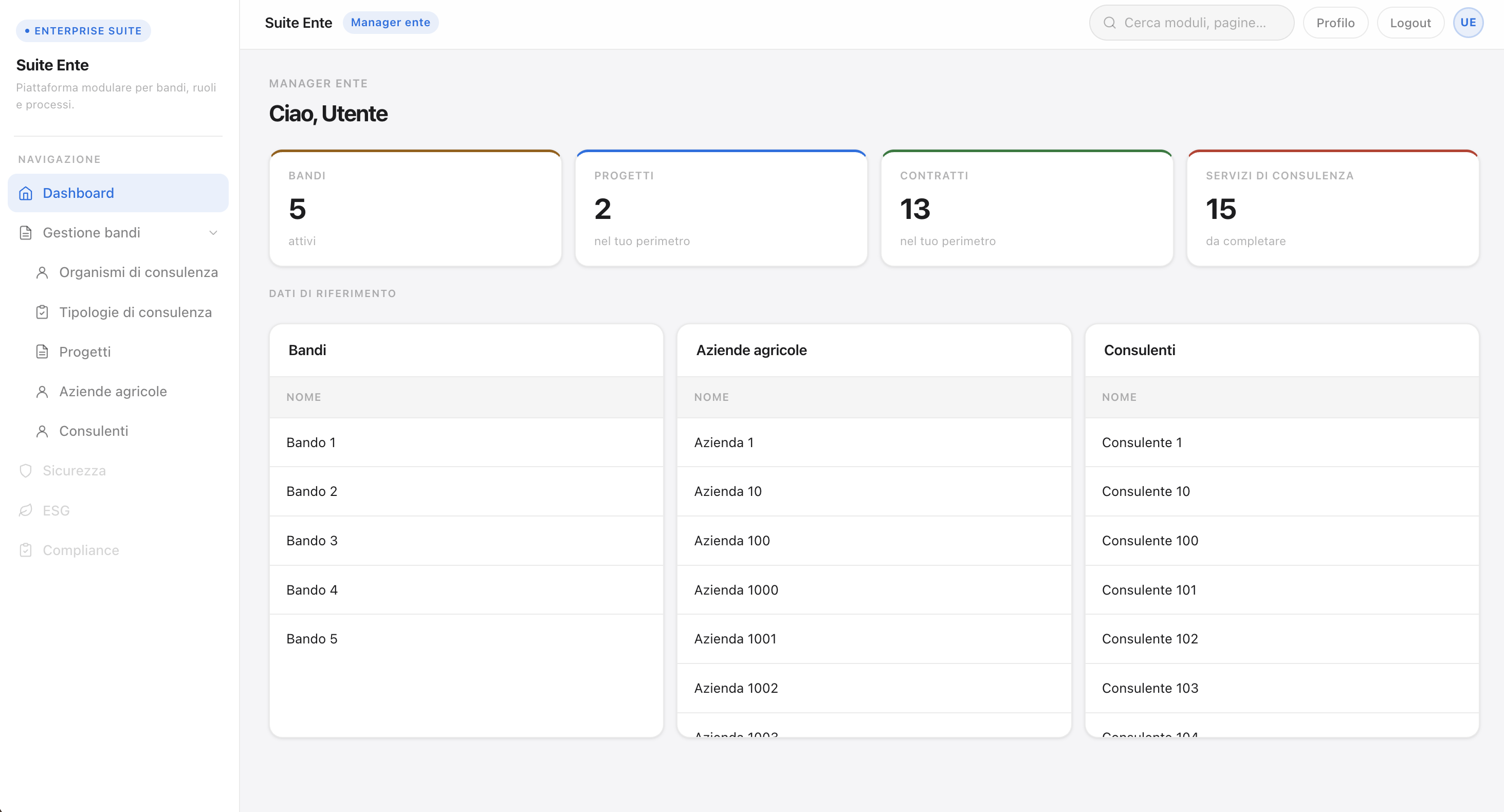Viewport: 1504px width, 812px height.
Task: Click the Consulenti table title
Action: [x=1139, y=350]
